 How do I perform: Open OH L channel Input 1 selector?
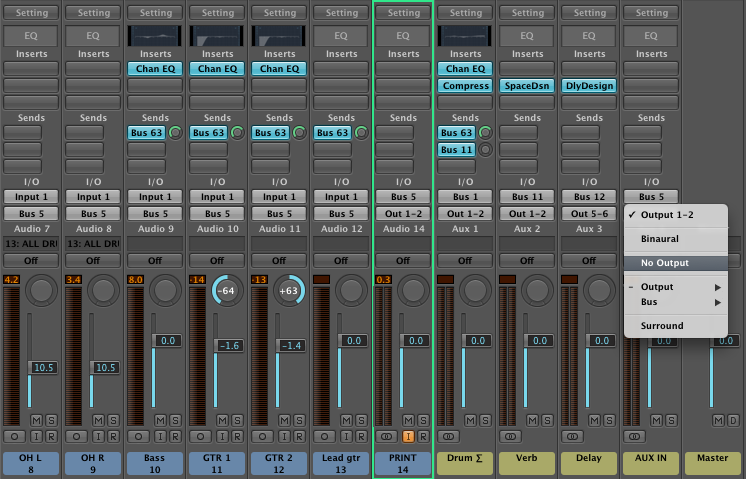pyautogui.click(x=31, y=197)
